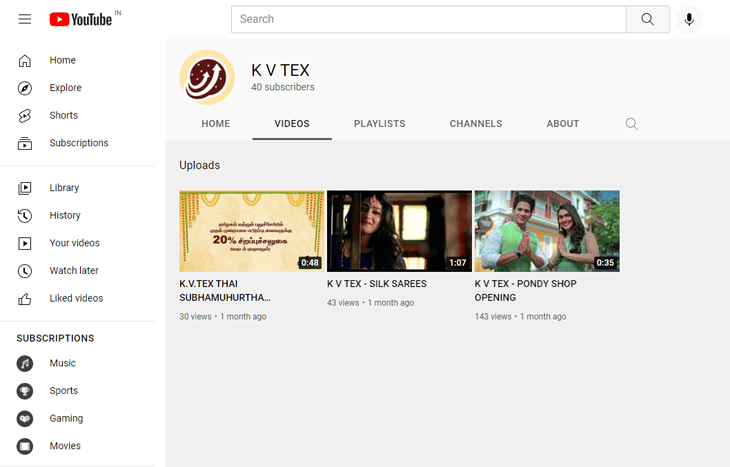Click the Sports trophy icon

[x=25, y=391]
